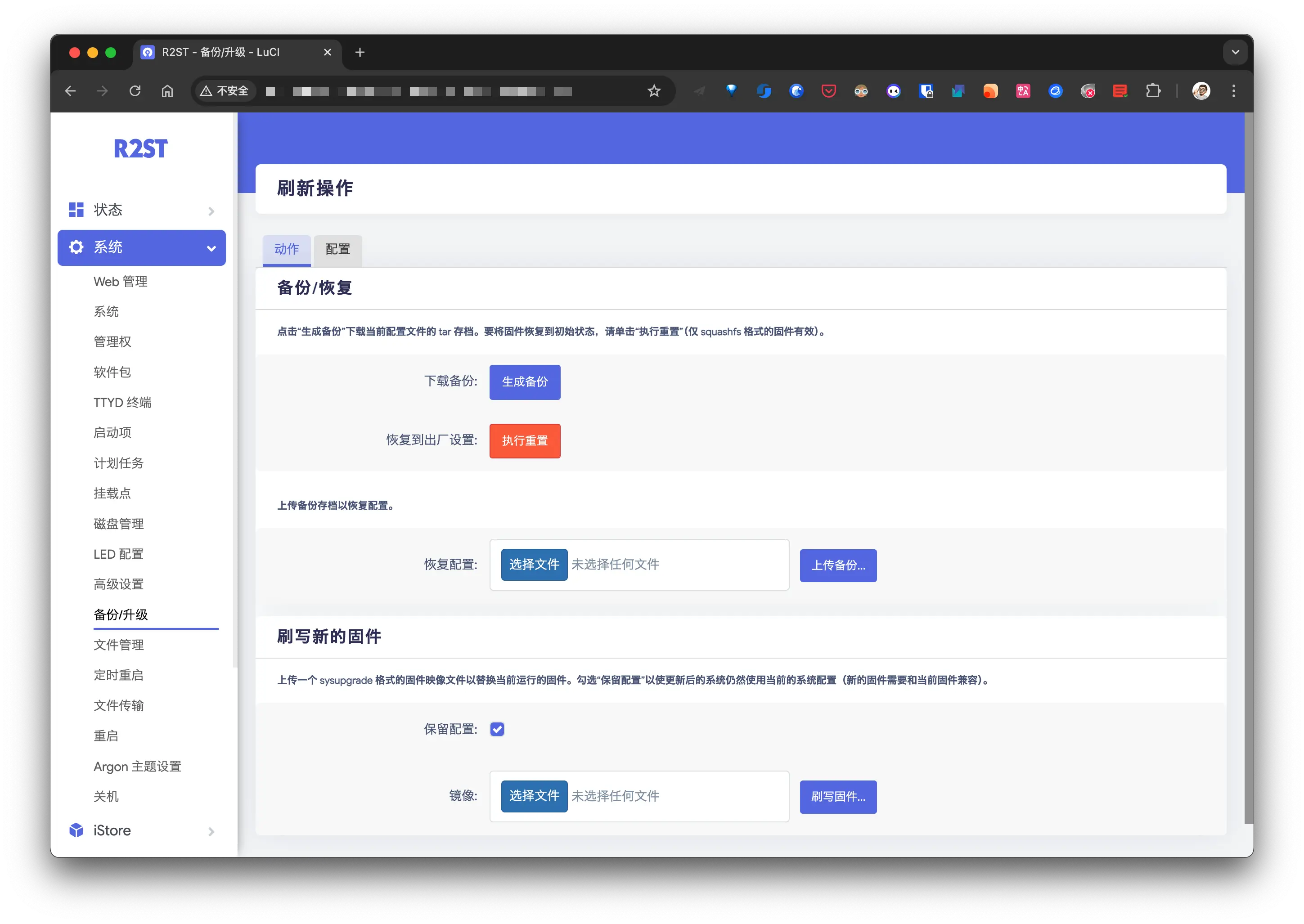Viewport: 1304px width, 924px height.
Task: Open the tab search dropdown arrow
Action: [1235, 52]
